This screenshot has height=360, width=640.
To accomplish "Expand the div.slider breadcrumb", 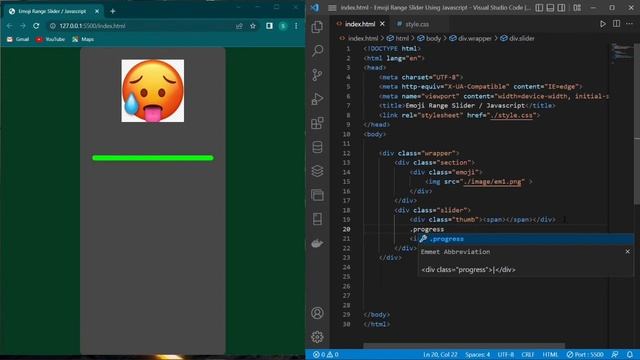I will 518,38.
